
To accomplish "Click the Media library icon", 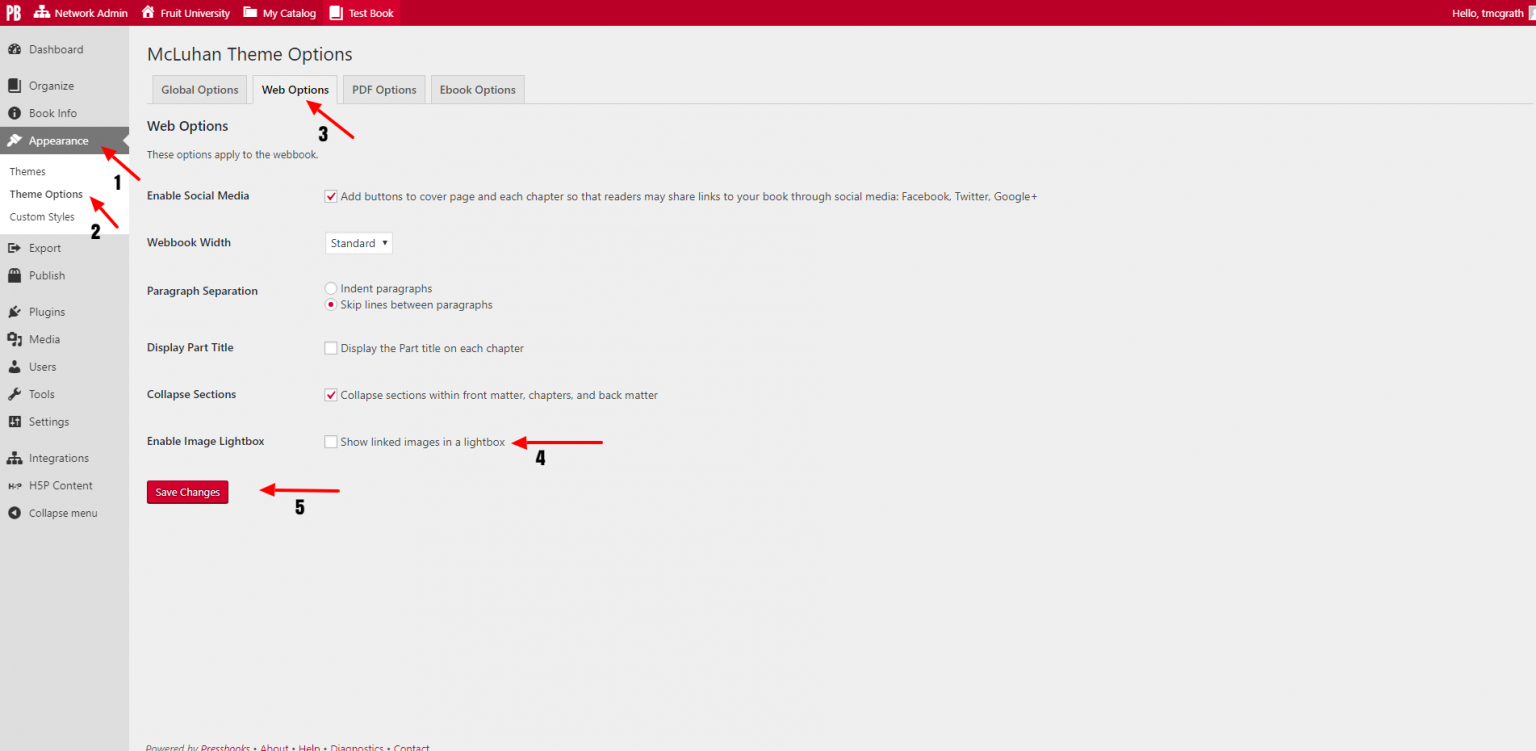I will pyautogui.click(x=15, y=339).
